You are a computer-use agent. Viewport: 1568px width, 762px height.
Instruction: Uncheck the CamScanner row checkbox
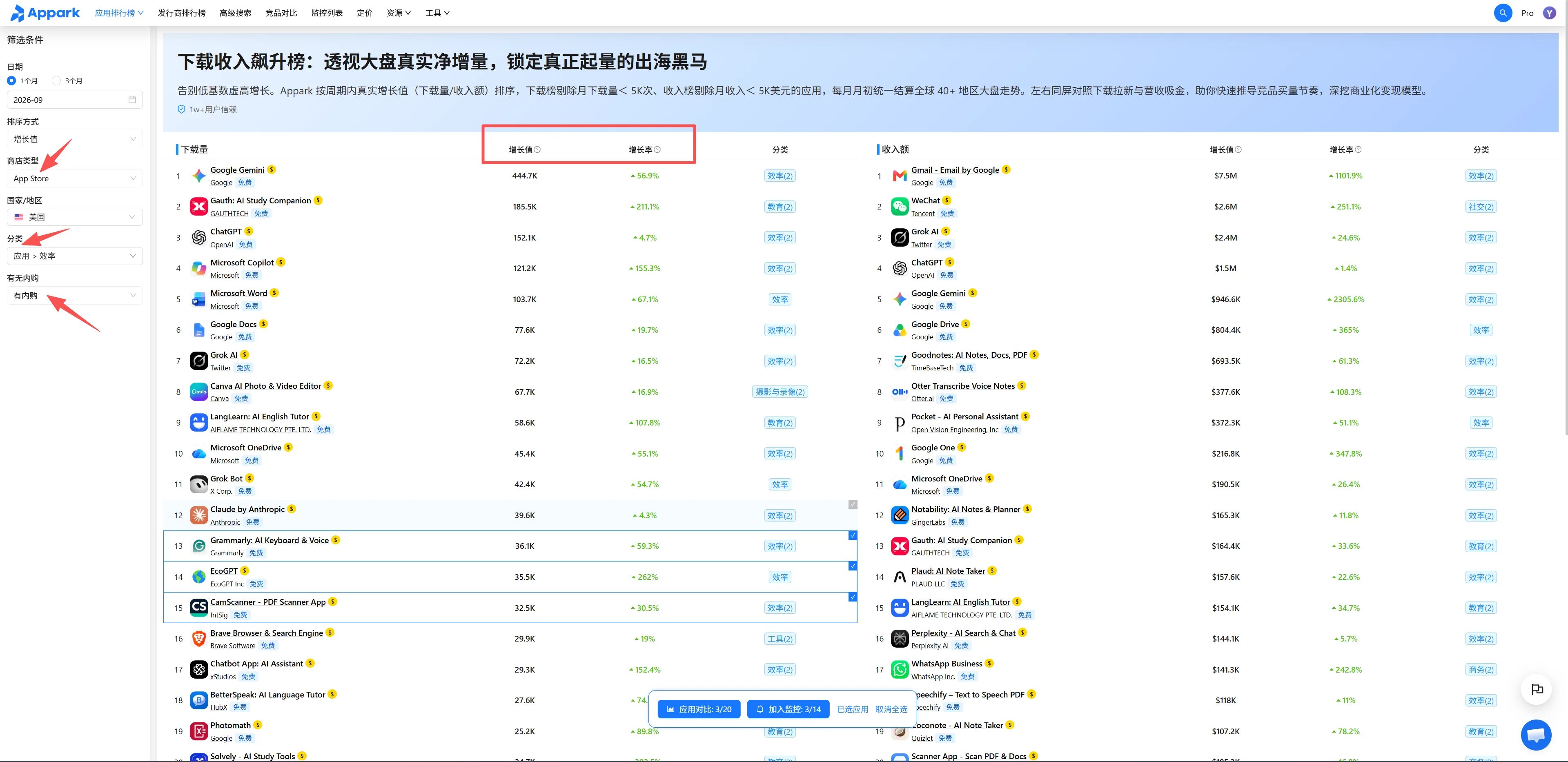(x=853, y=597)
